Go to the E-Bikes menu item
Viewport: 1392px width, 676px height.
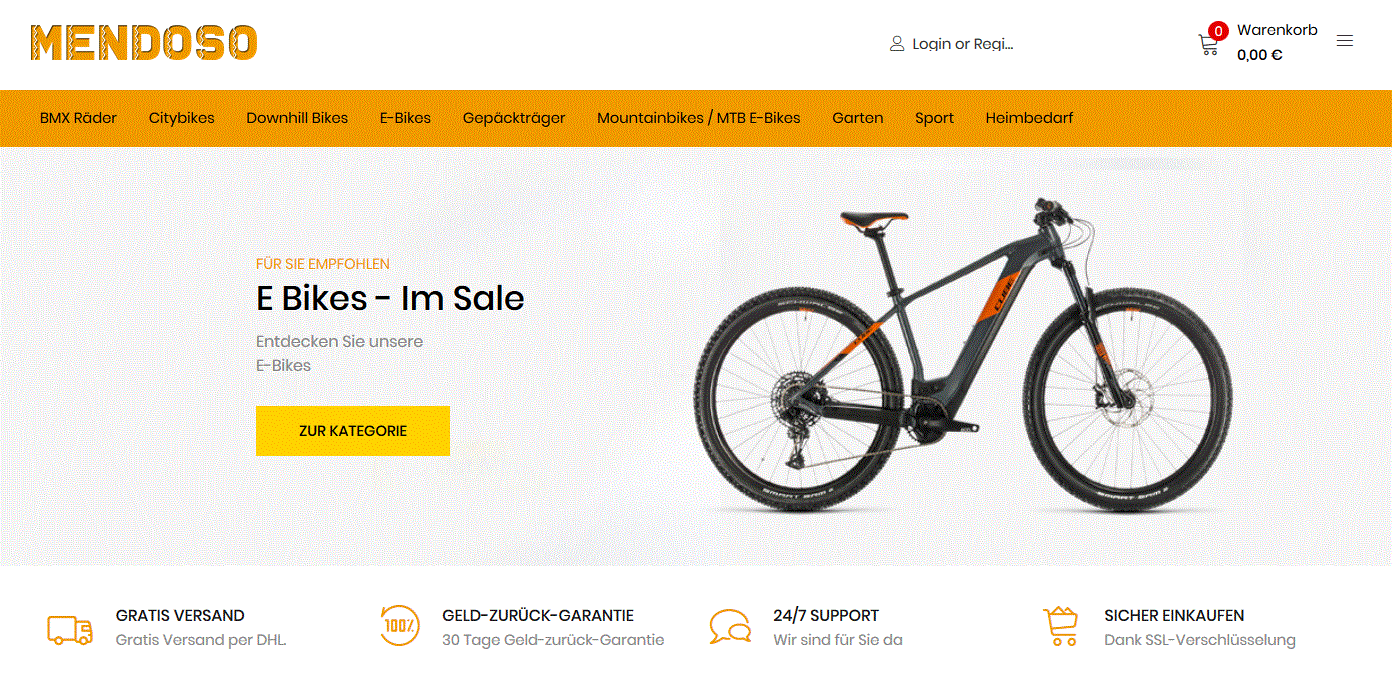point(405,118)
